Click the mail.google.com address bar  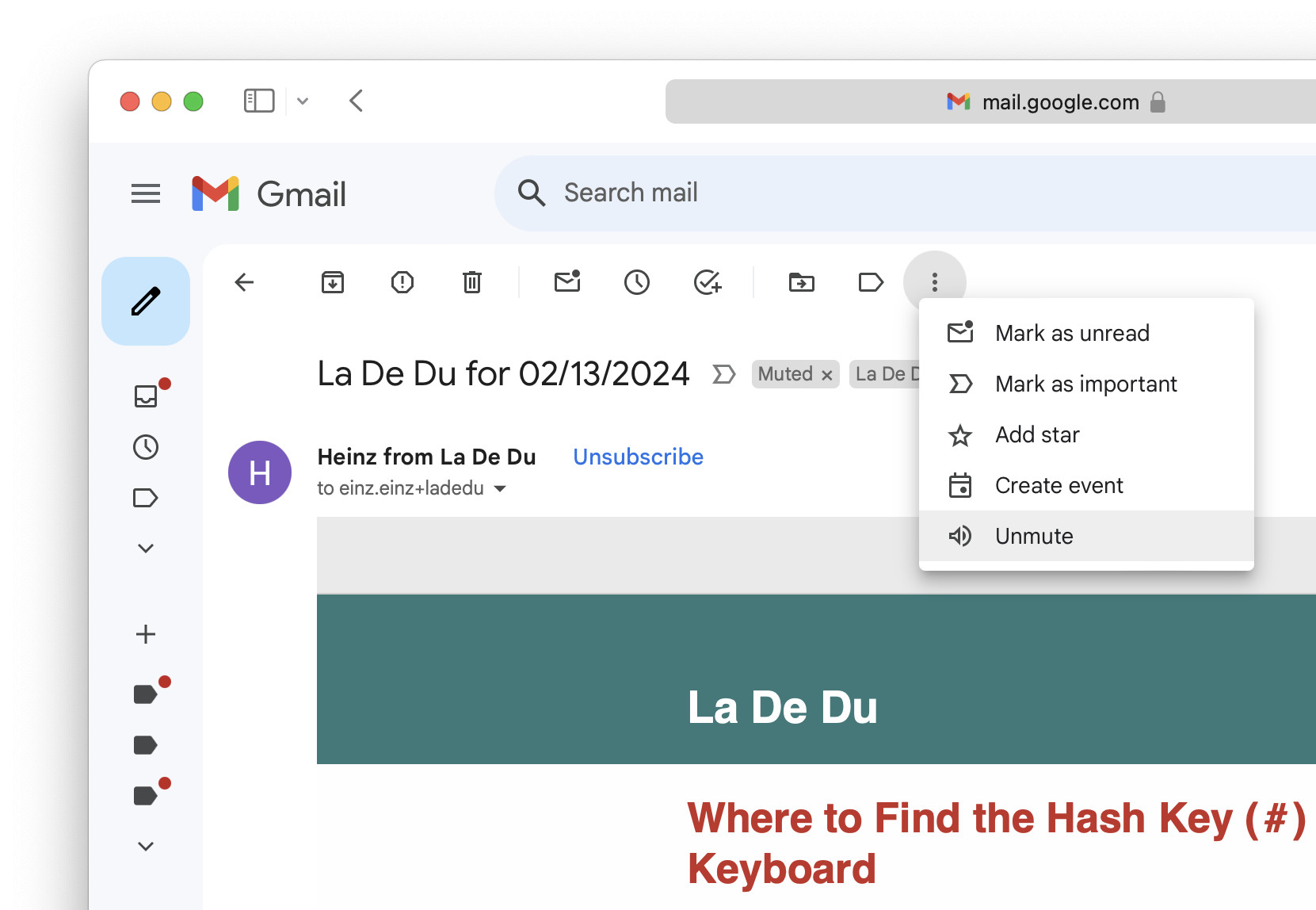pos(990,101)
